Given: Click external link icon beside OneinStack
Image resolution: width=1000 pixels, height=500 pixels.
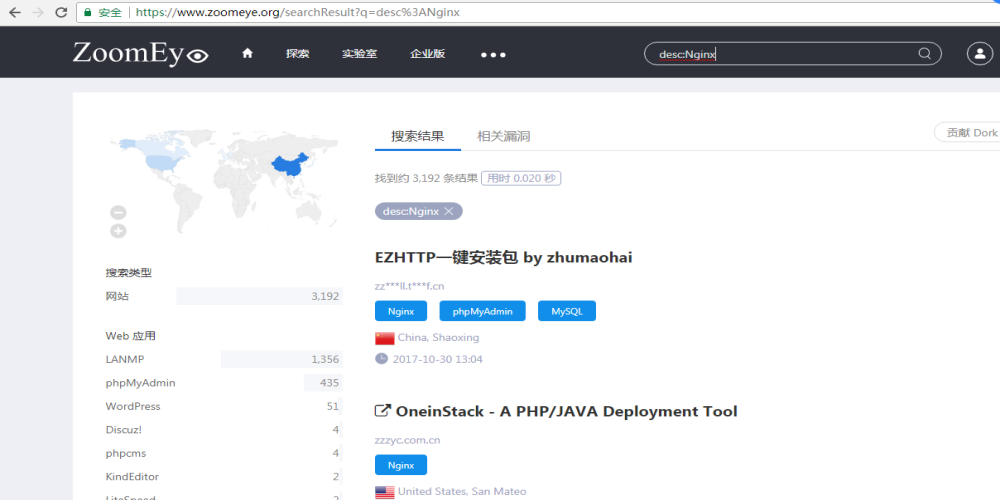Looking at the screenshot, I should [x=382, y=411].
